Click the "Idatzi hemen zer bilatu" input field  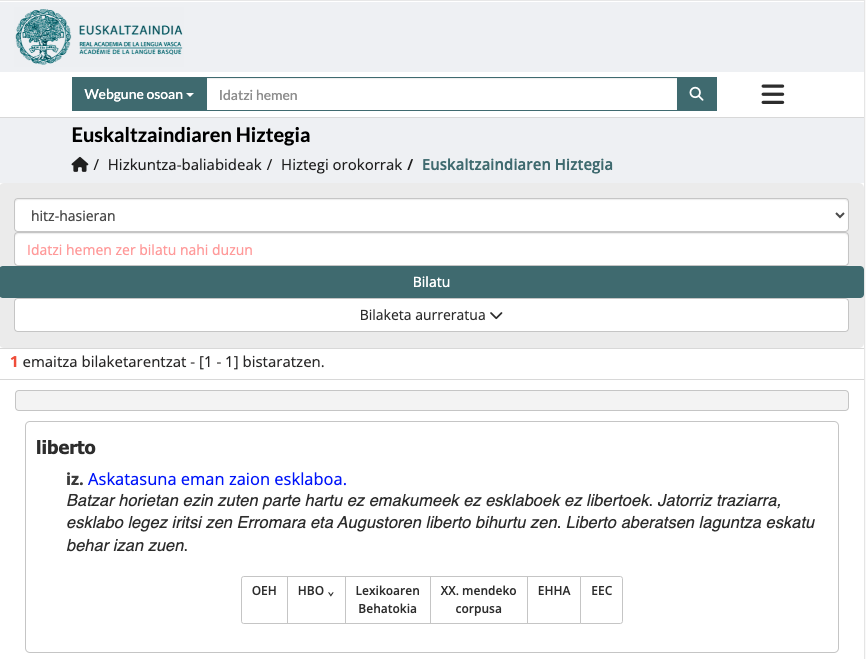431,249
